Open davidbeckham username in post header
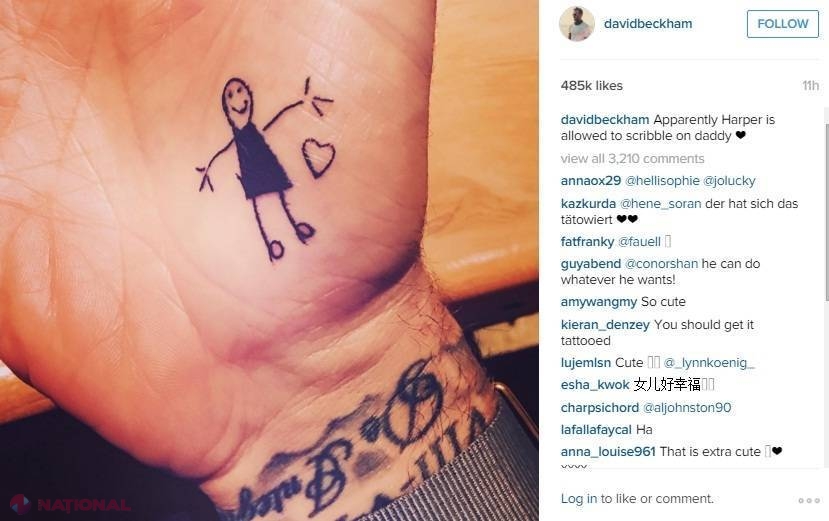The image size is (829, 521). [648, 24]
